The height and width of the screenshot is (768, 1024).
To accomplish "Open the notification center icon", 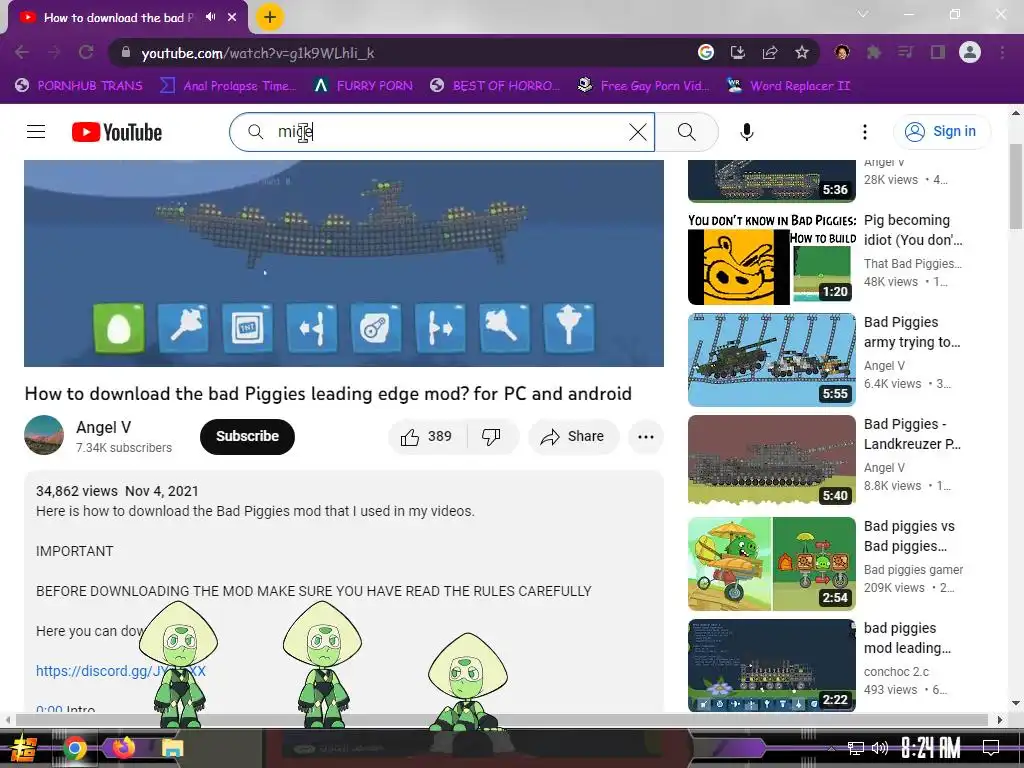I will tap(991, 748).
